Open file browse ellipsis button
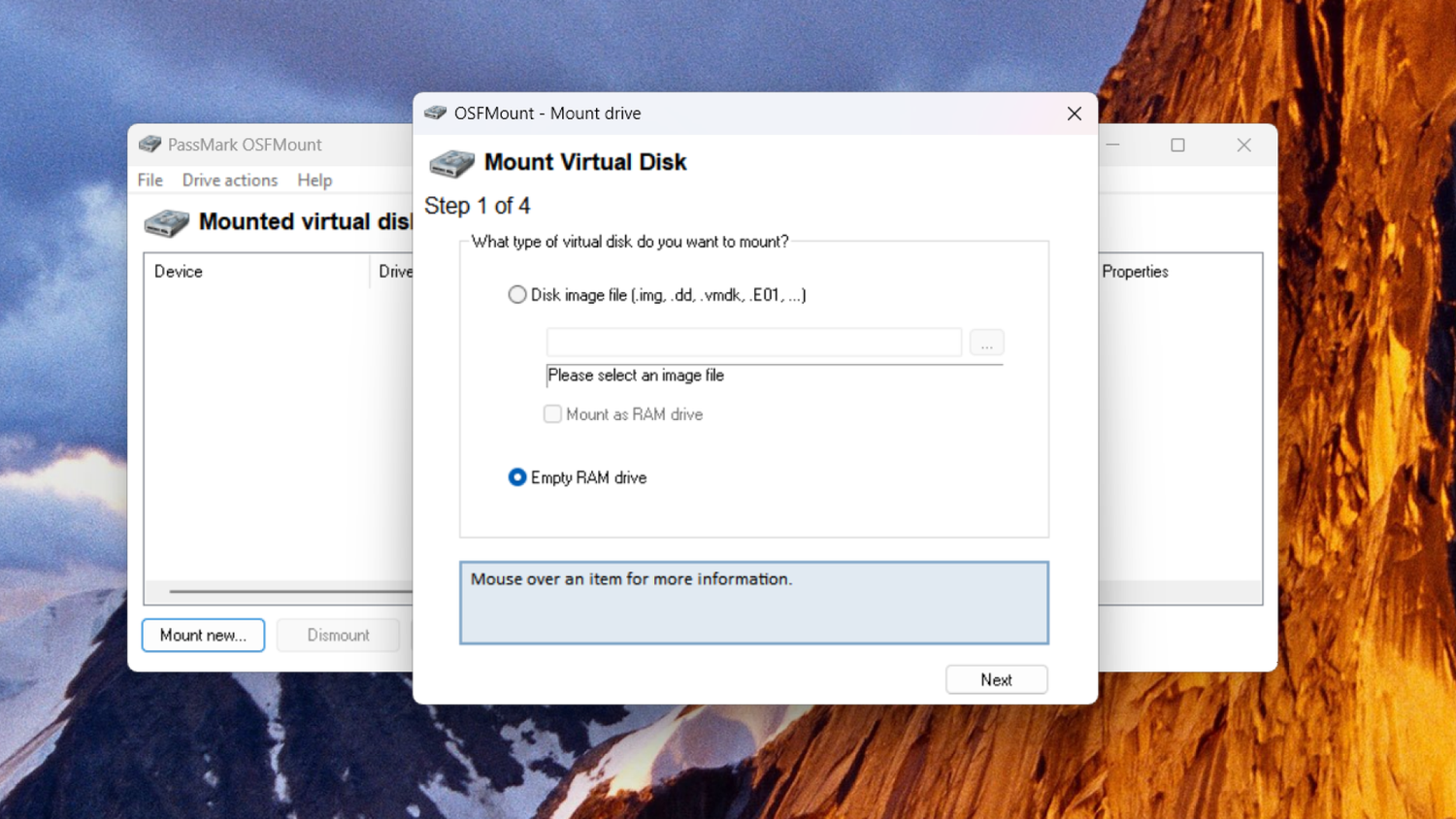 [986, 343]
